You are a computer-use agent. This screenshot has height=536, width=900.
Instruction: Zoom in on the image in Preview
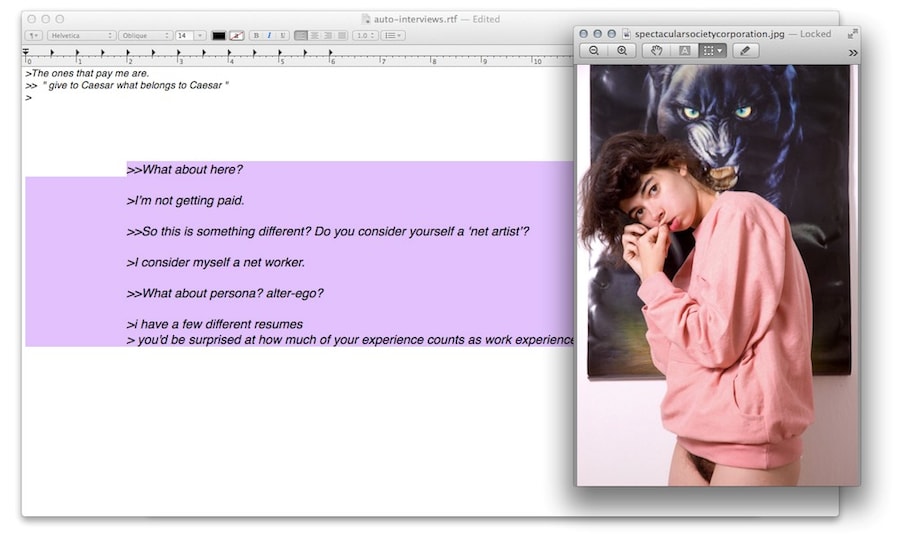coord(621,50)
